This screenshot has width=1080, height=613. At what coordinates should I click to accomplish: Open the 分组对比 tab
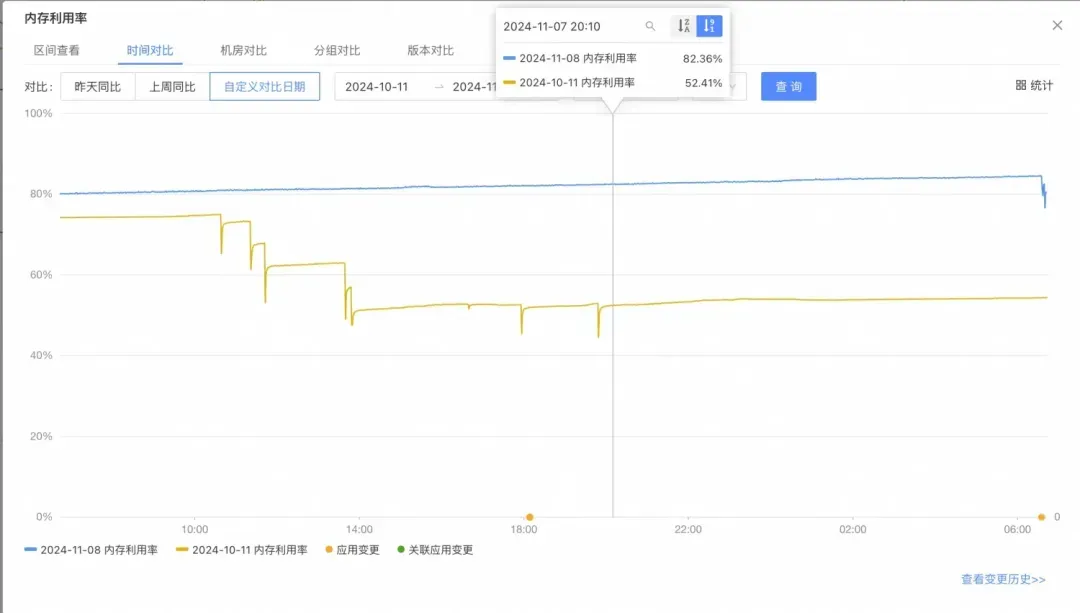[337, 50]
